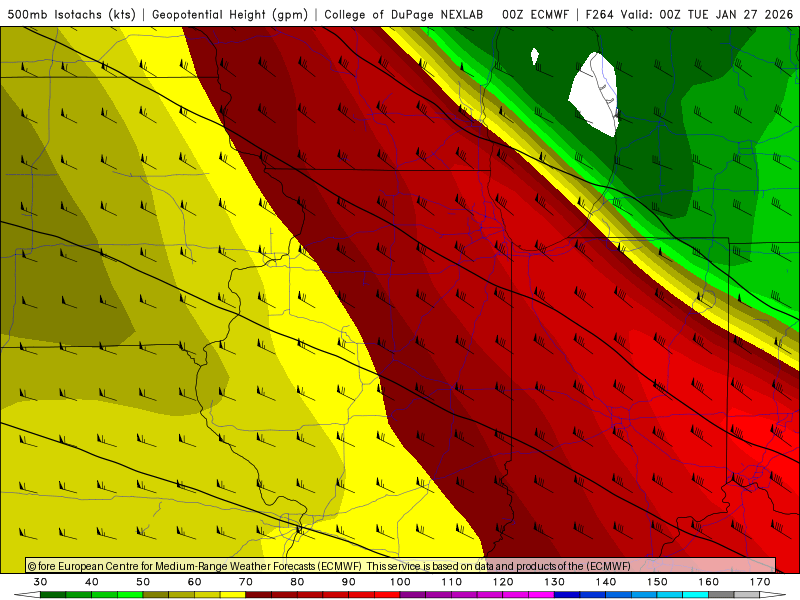Click the '170' label on the color scale
Screen dimensions: 800x600
(x=760, y=582)
